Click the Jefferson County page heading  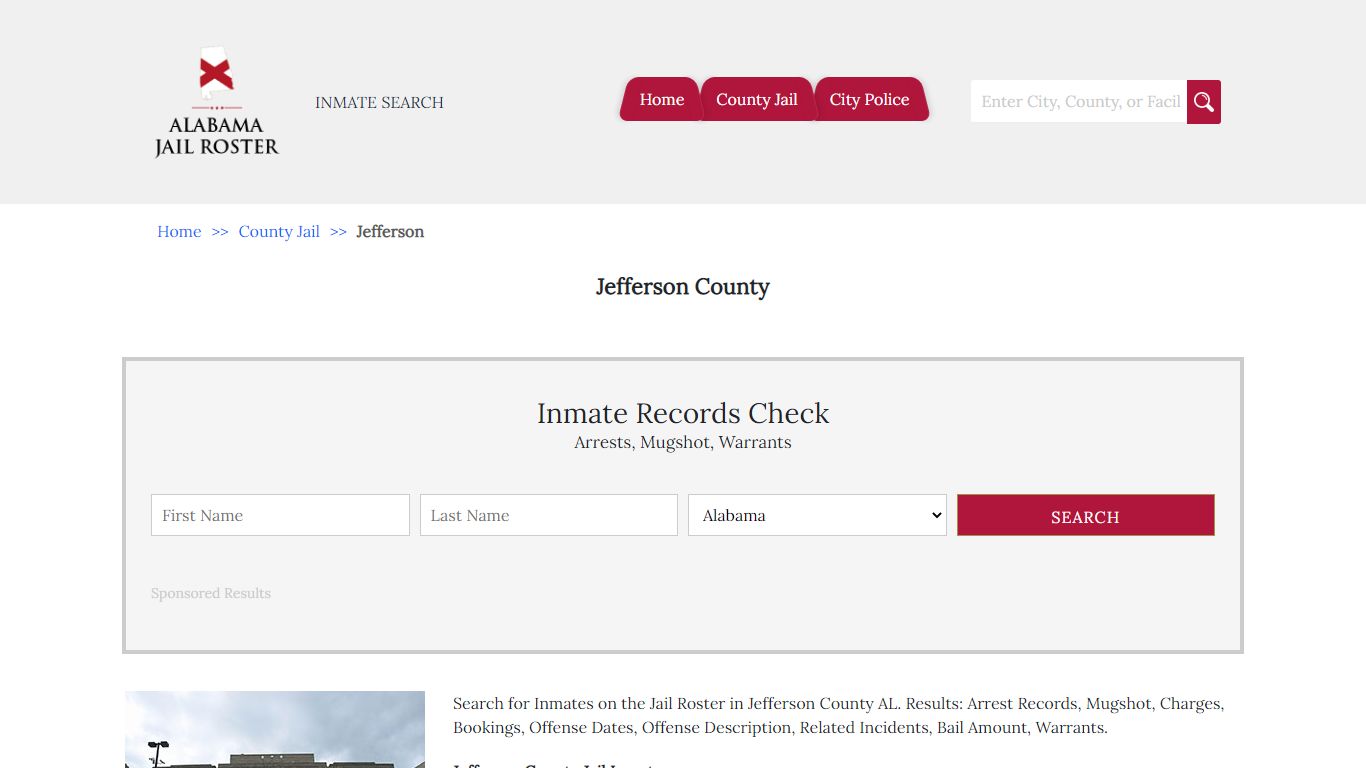[683, 287]
